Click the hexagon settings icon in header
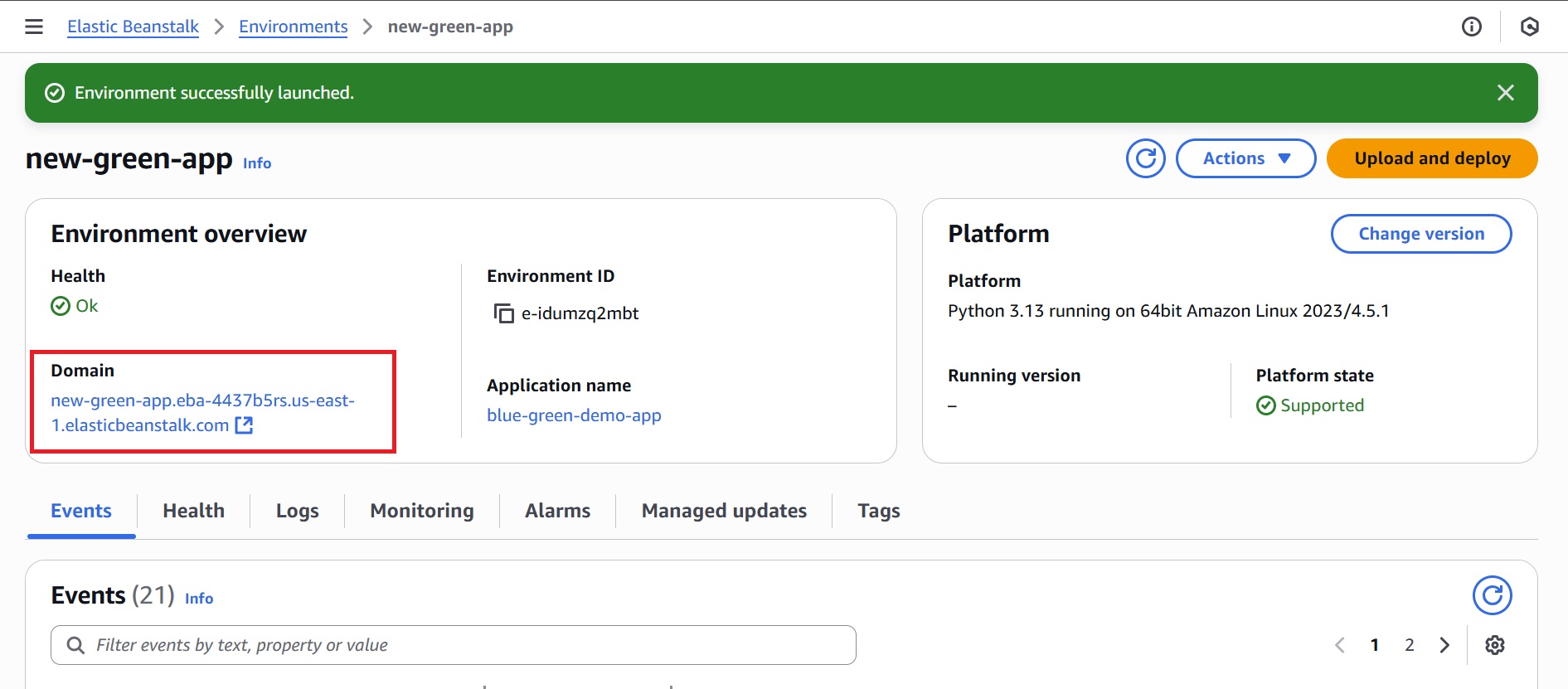Viewport: 1568px width, 689px height. click(1529, 27)
